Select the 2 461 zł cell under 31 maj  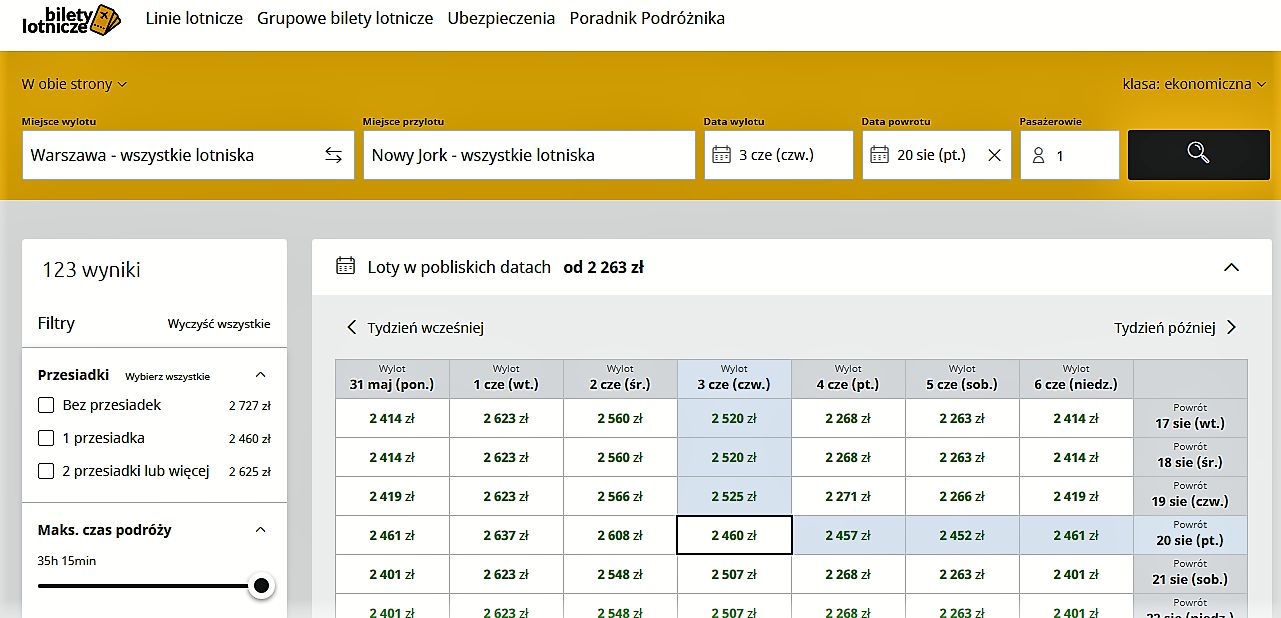[392, 535]
